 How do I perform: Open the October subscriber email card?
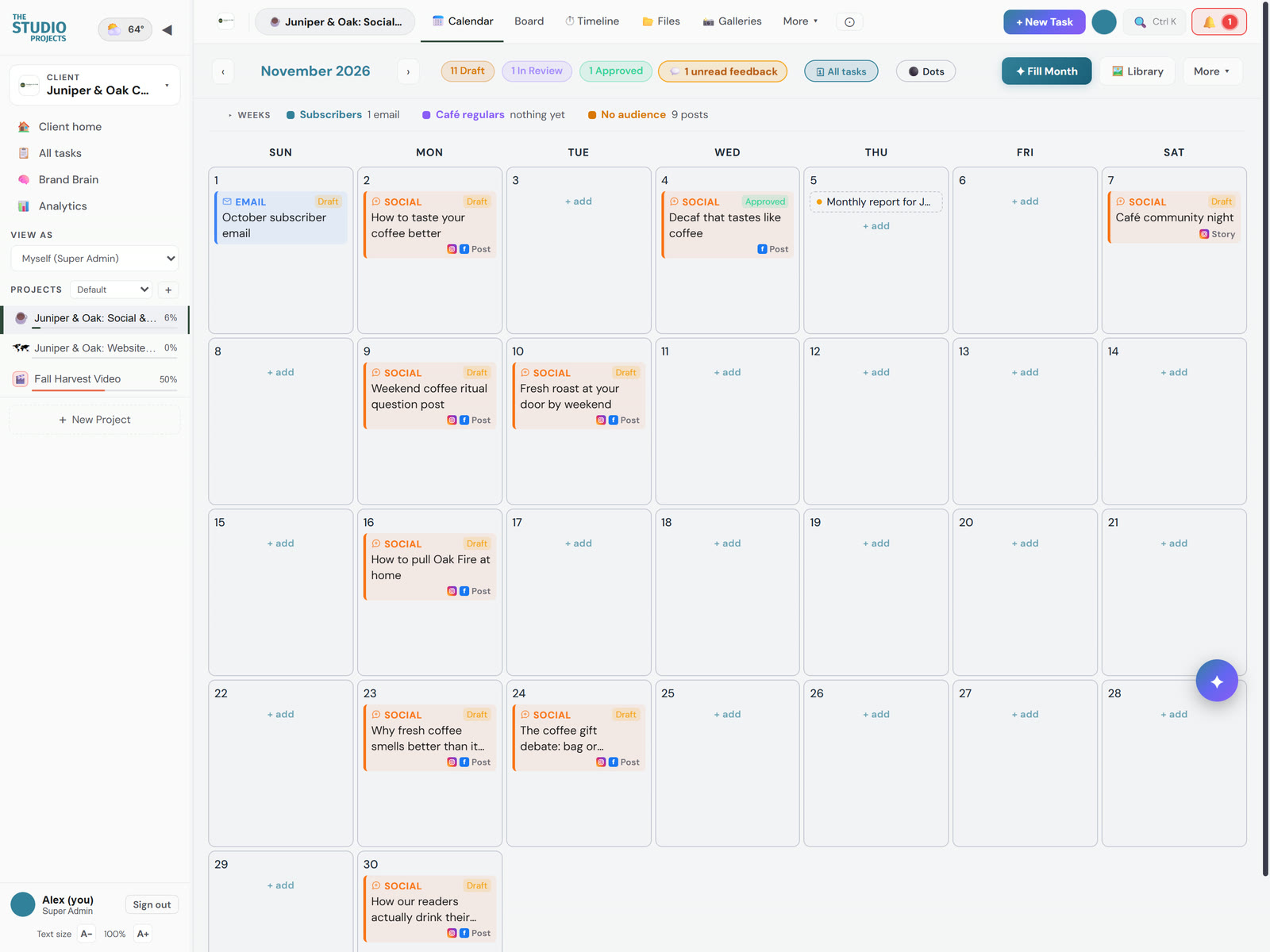[281, 218]
